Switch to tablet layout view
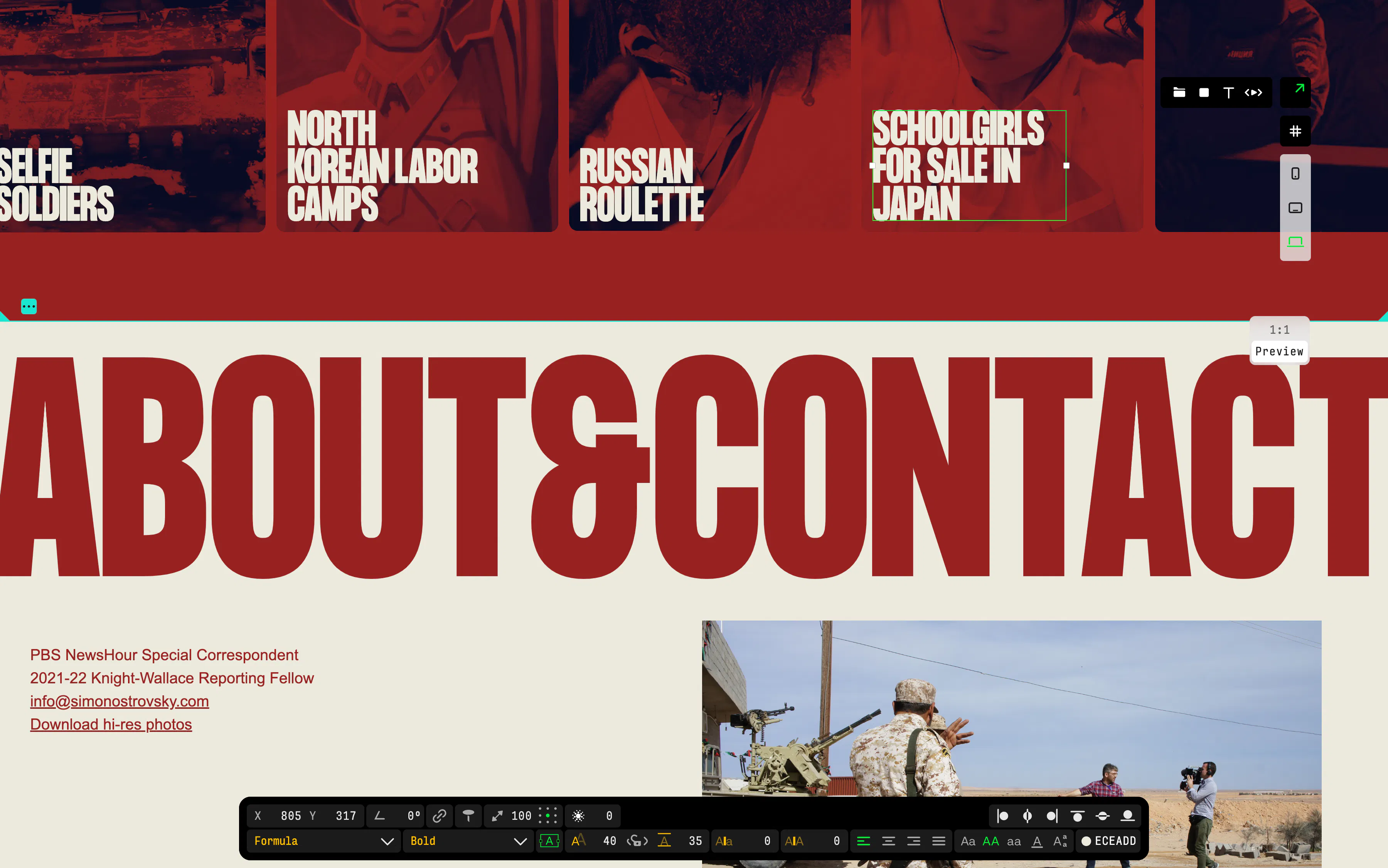The height and width of the screenshot is (868, 1388). (x=1295, y=208)
